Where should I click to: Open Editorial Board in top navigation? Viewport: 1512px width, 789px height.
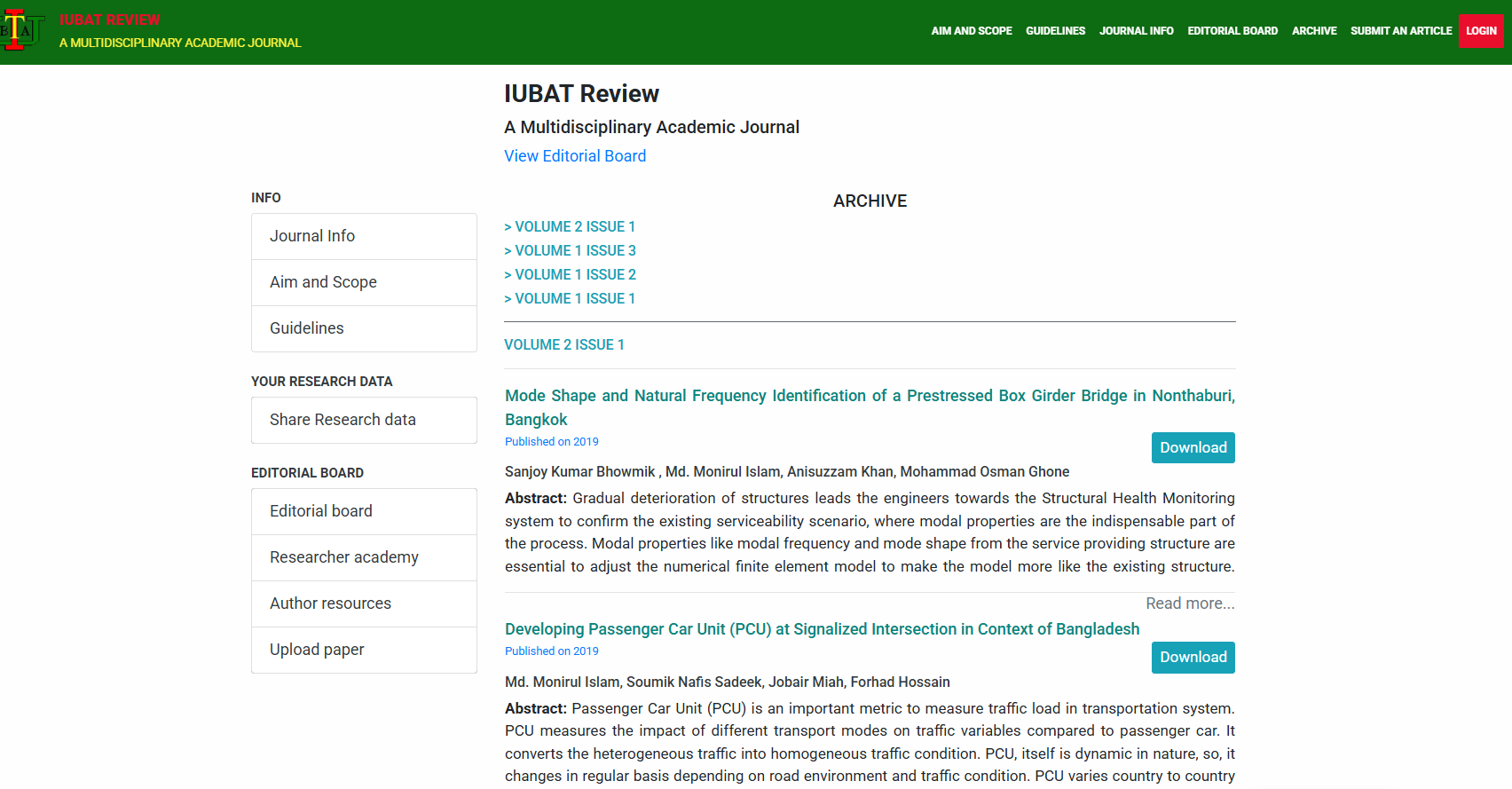[x=1232, y=31]
